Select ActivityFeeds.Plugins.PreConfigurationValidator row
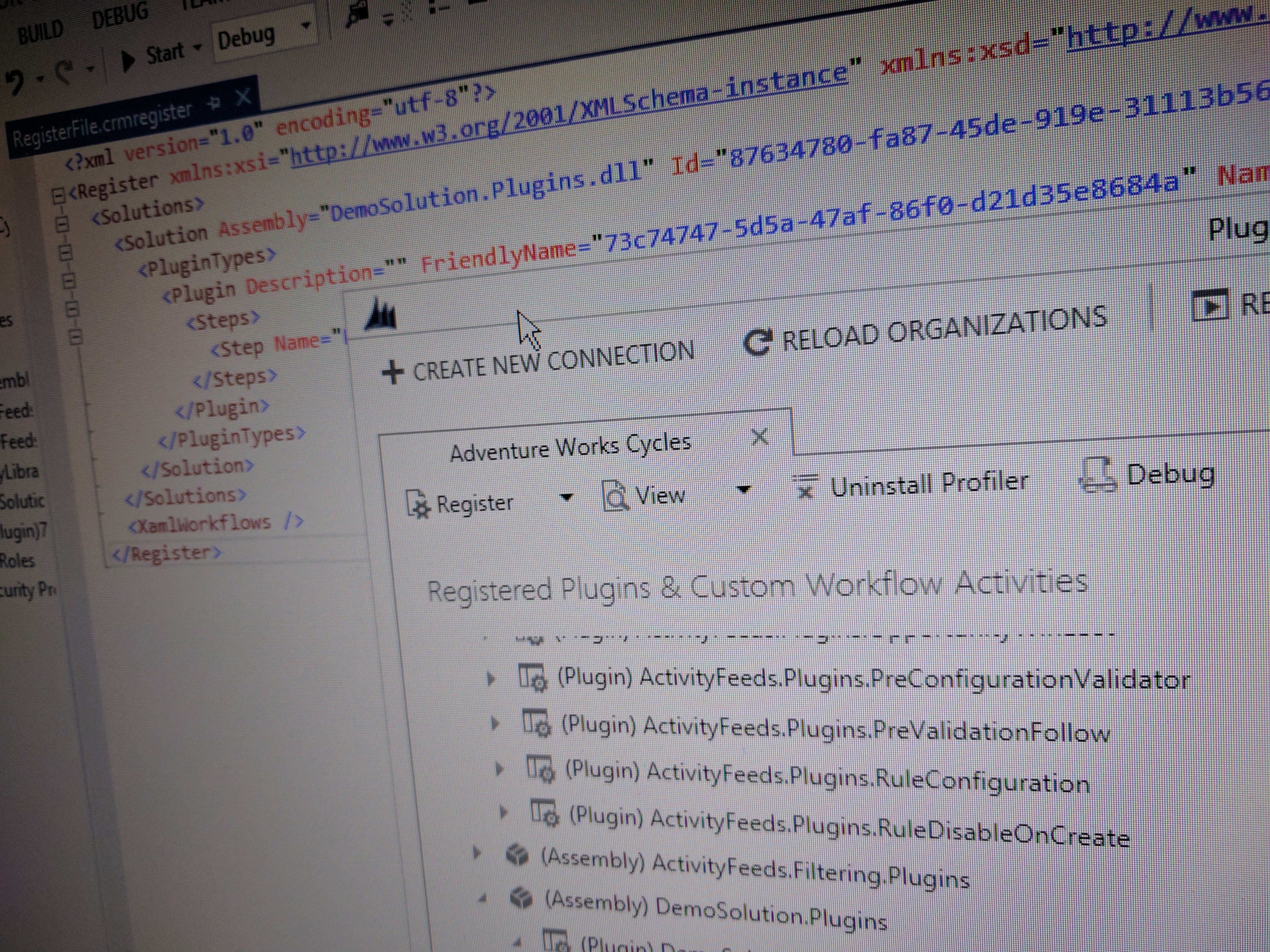 tap(874, 679)
